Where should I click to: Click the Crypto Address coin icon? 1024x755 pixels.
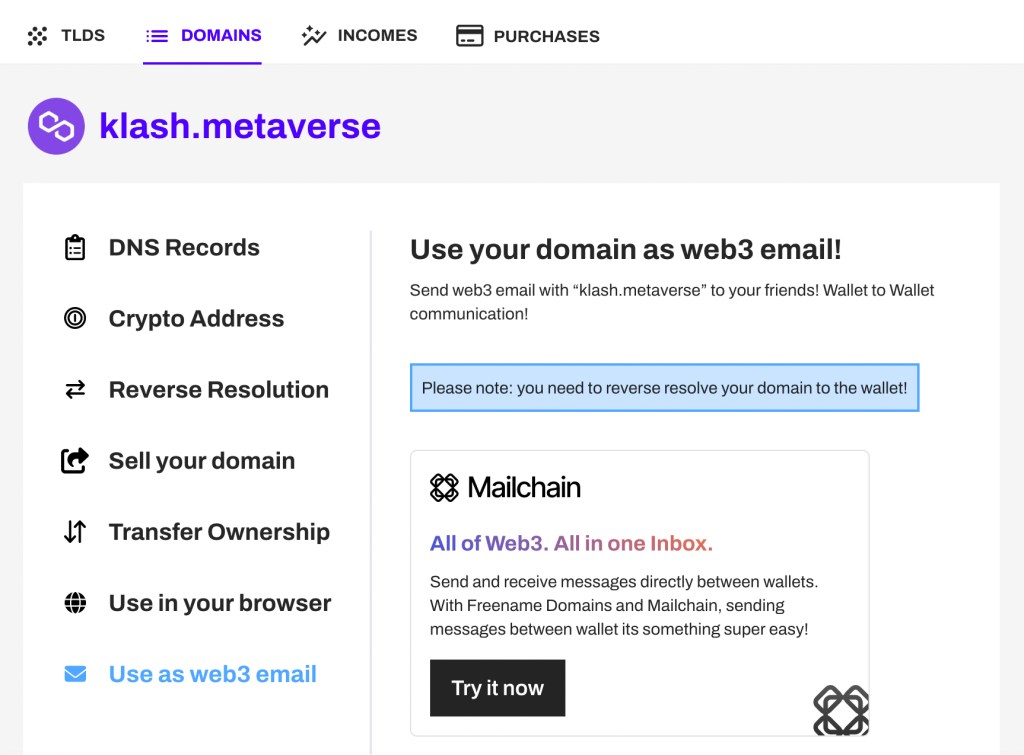pyautogui.click(x=75, y=319)
